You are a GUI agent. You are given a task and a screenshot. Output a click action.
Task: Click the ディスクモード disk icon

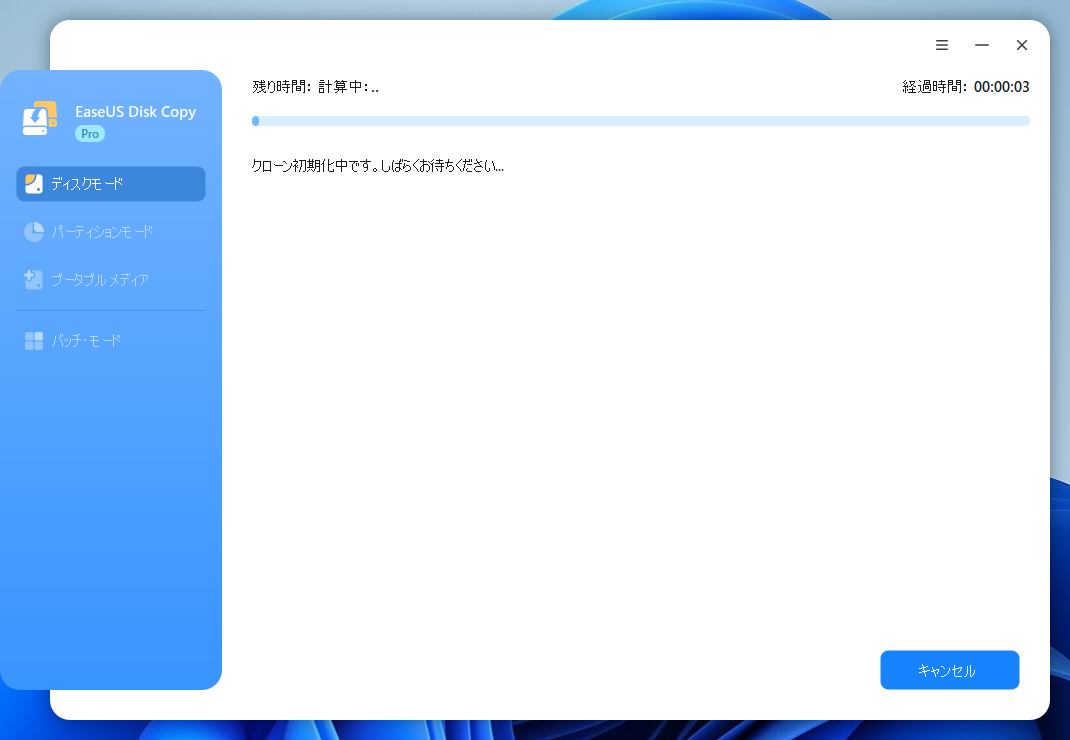(x=34, y=184)
